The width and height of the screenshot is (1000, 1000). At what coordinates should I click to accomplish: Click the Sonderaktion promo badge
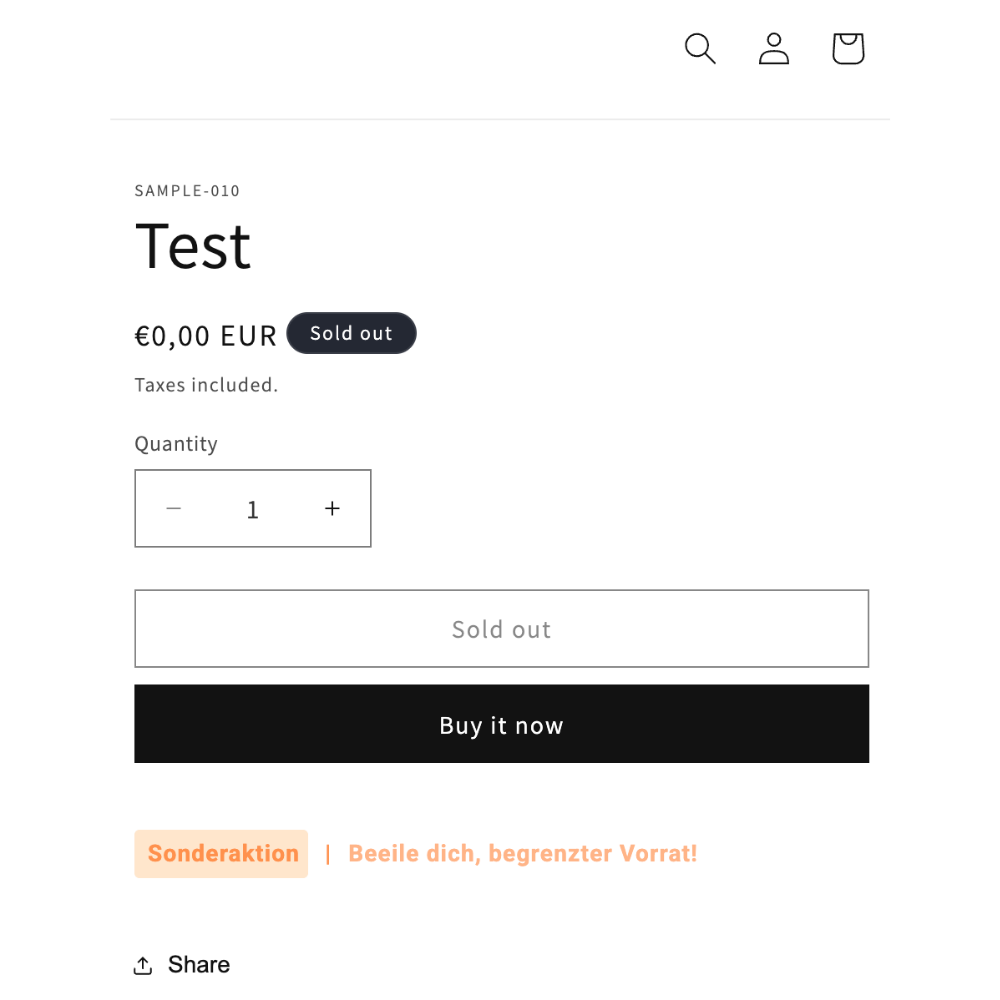click(x=221, y=854)
